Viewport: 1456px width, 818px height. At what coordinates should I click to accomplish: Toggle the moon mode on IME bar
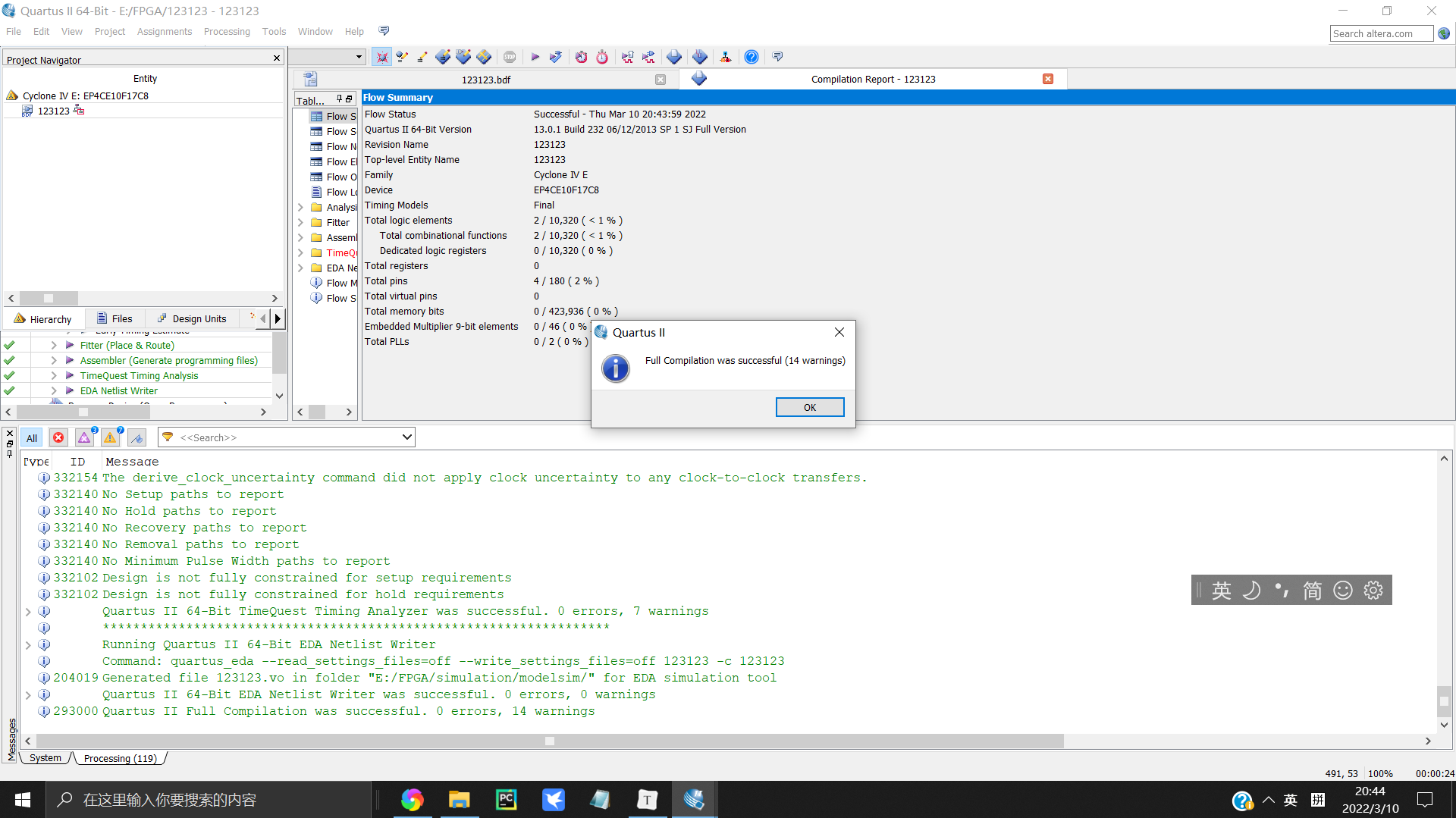pos(1252,590)
